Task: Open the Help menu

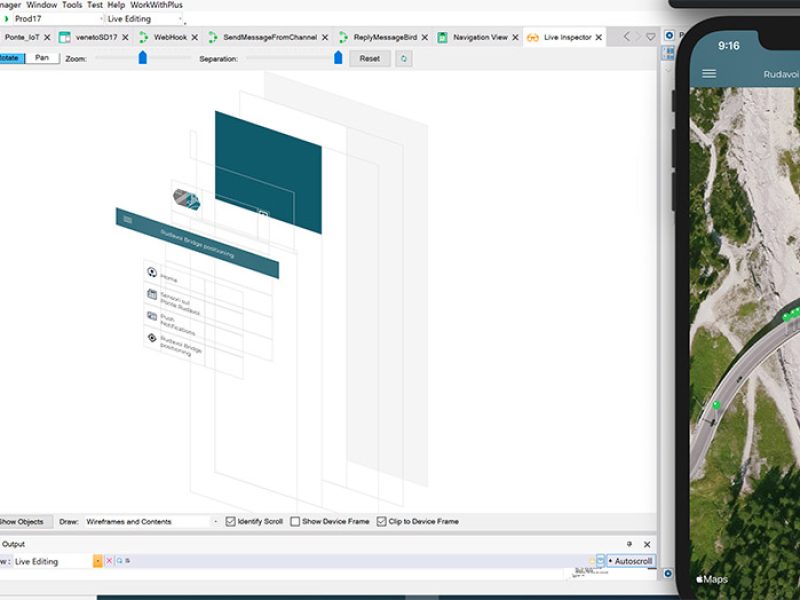Action: tap(116, 5)
